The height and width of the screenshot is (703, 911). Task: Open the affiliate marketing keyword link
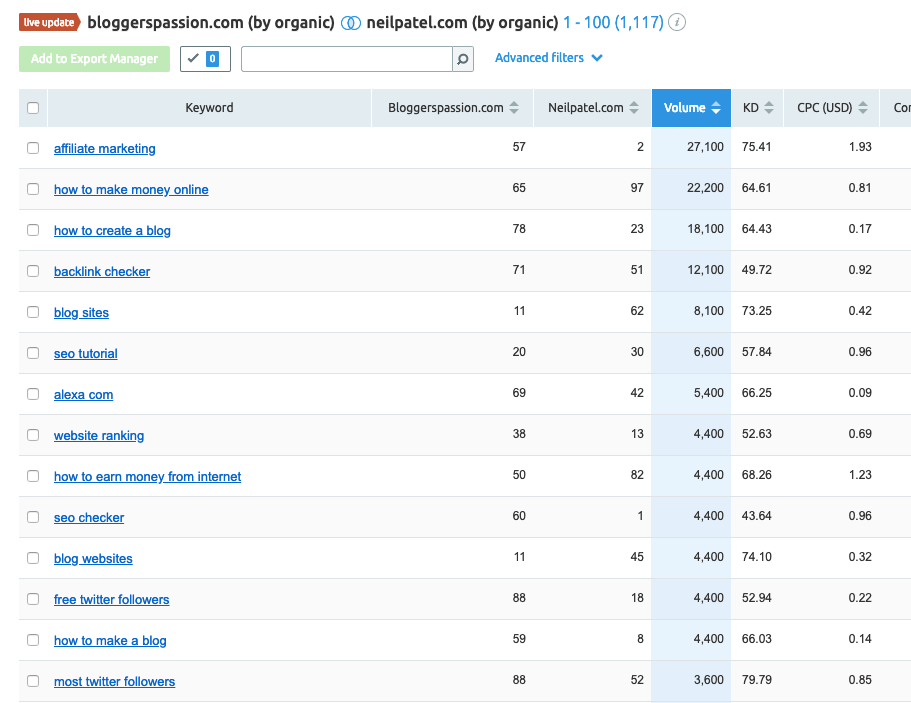point(105,149)
